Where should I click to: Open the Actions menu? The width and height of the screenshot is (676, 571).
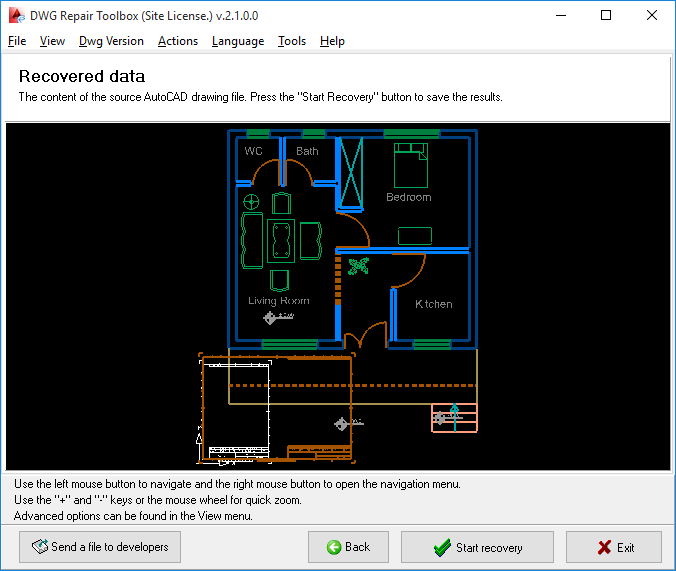pos(178,41)
